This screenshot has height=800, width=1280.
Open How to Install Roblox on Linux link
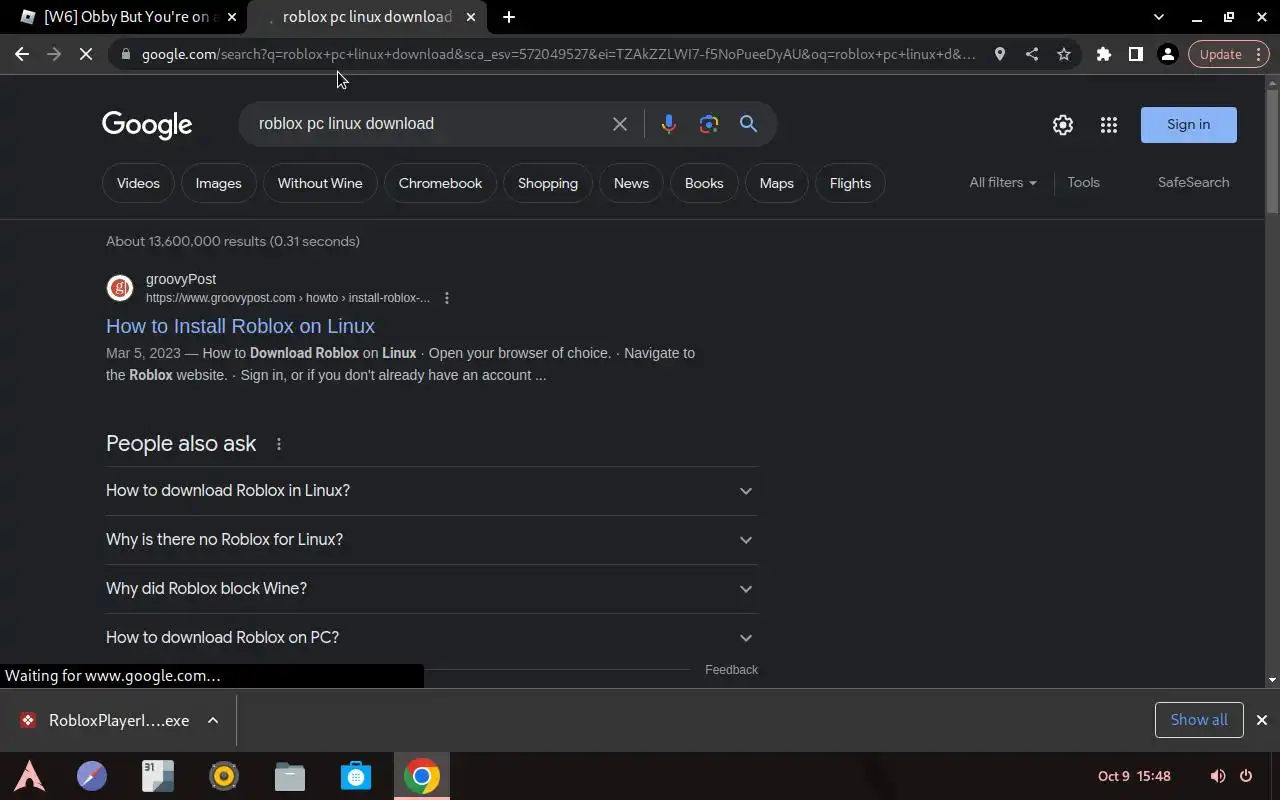click(x=240, y=326)
